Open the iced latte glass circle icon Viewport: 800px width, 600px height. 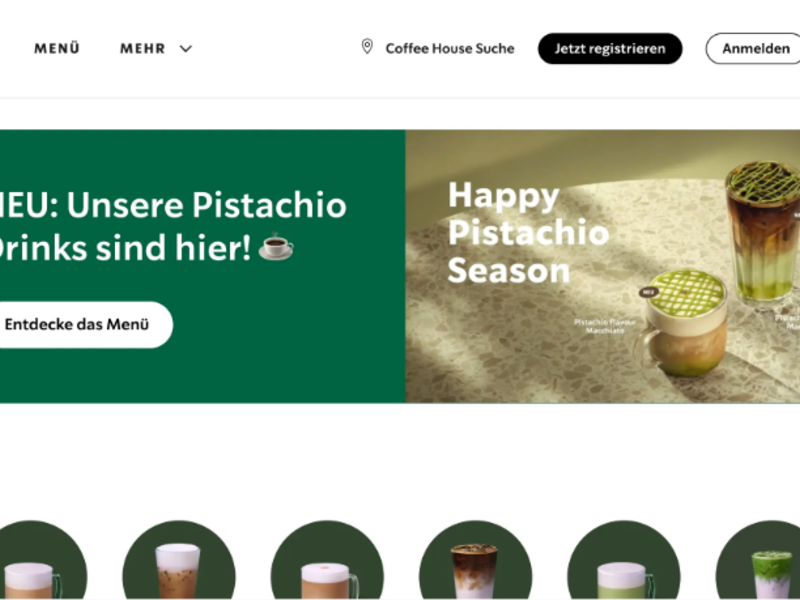179,560
